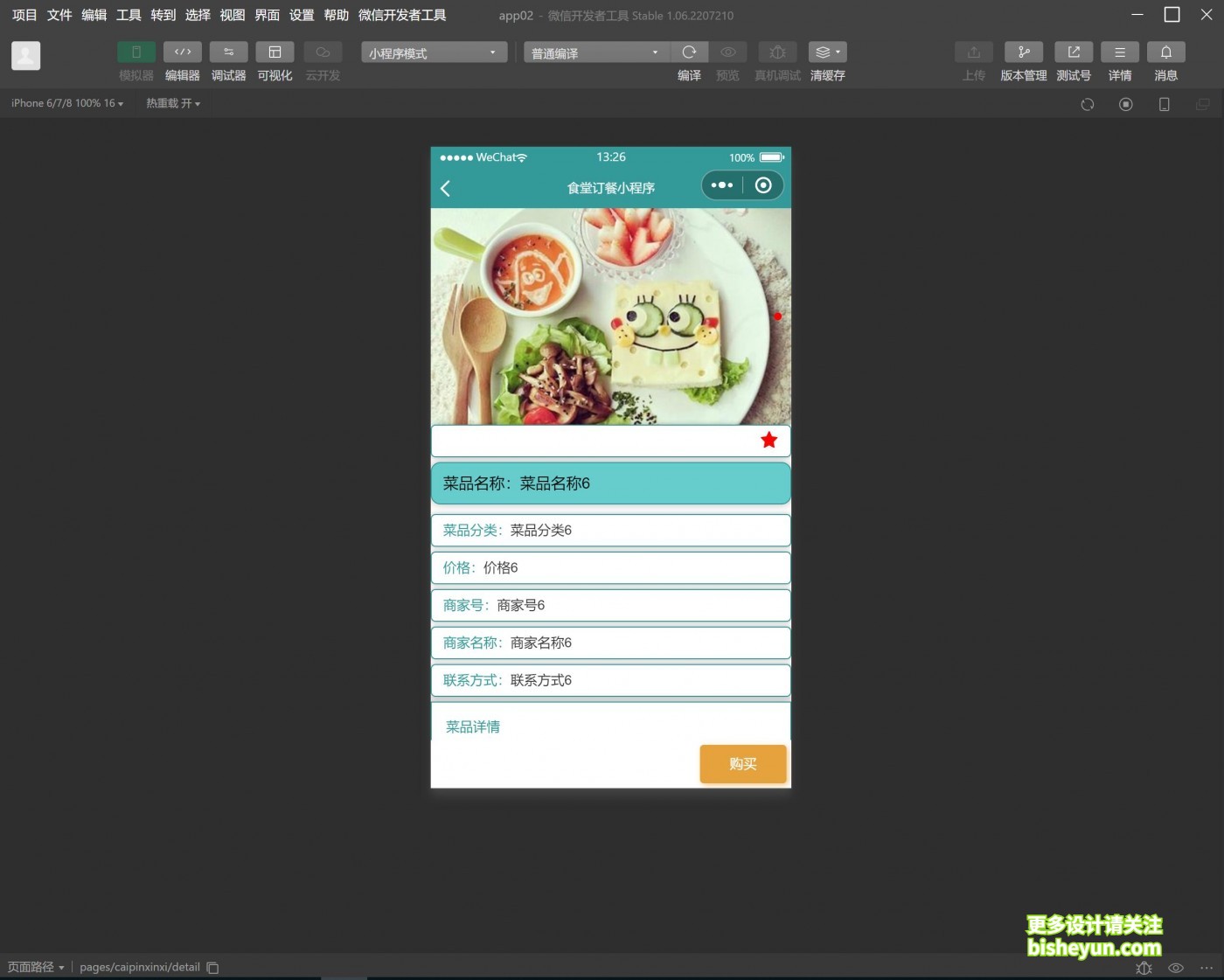Open the 视图 menu
The height and width of the screenshot is (980, 1224).
(233, 15)
